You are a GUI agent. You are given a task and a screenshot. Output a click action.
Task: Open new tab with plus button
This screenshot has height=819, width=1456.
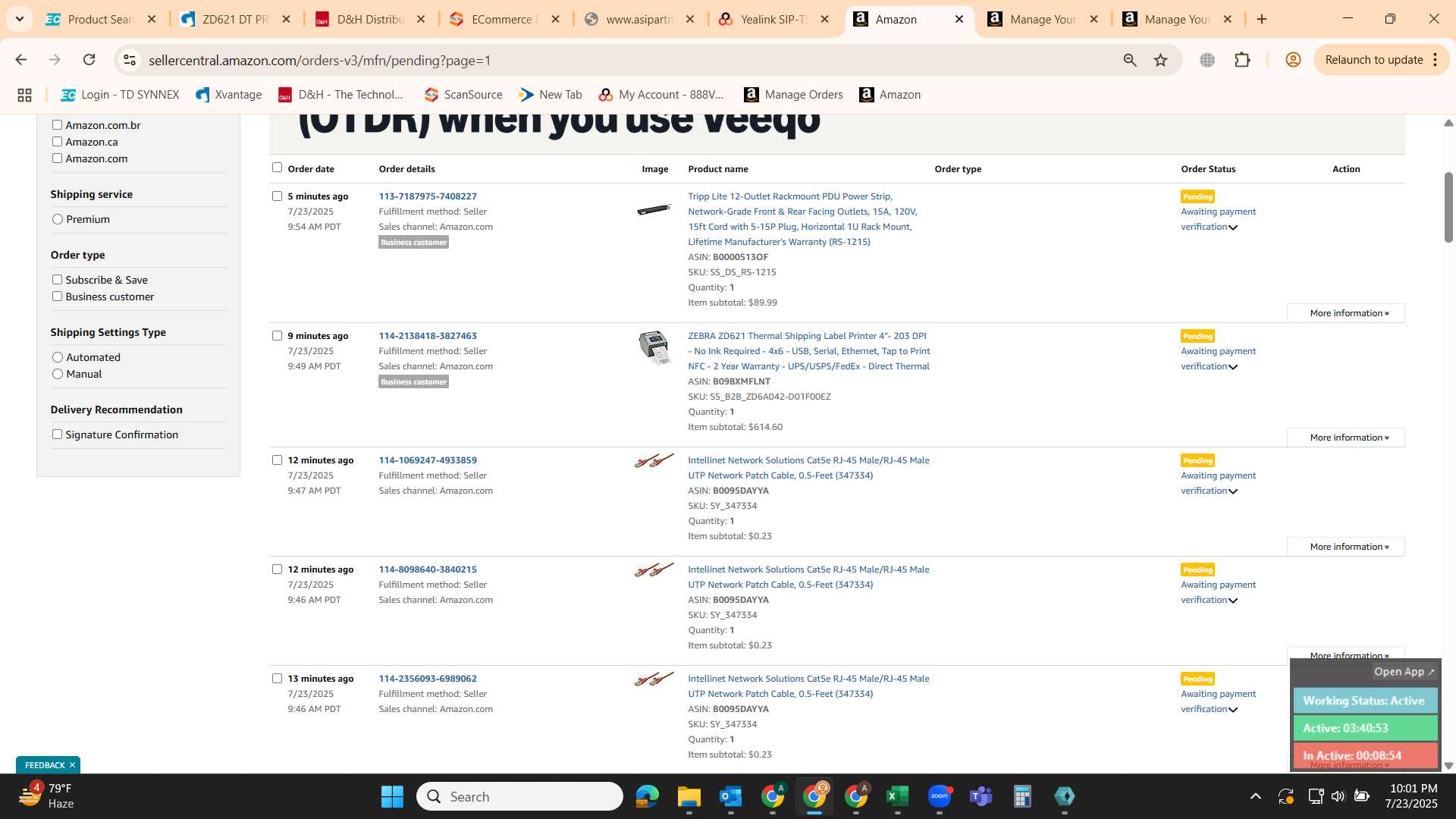point(1262,19)
